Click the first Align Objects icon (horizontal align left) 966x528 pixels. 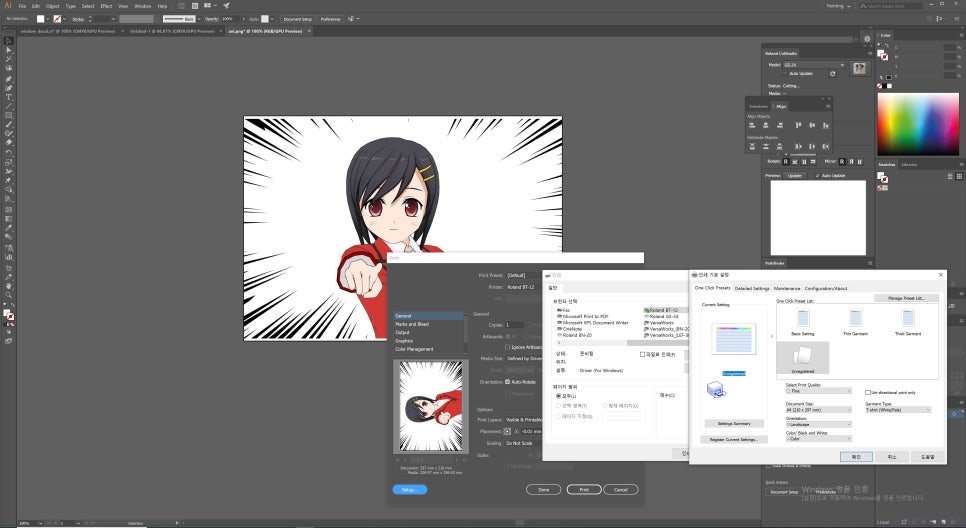(752, 125)
